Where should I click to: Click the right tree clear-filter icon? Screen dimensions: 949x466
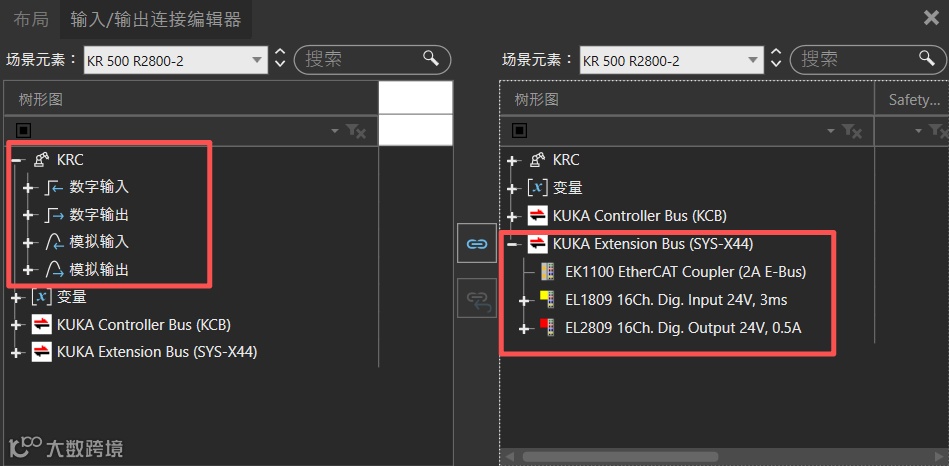(852, 131)
